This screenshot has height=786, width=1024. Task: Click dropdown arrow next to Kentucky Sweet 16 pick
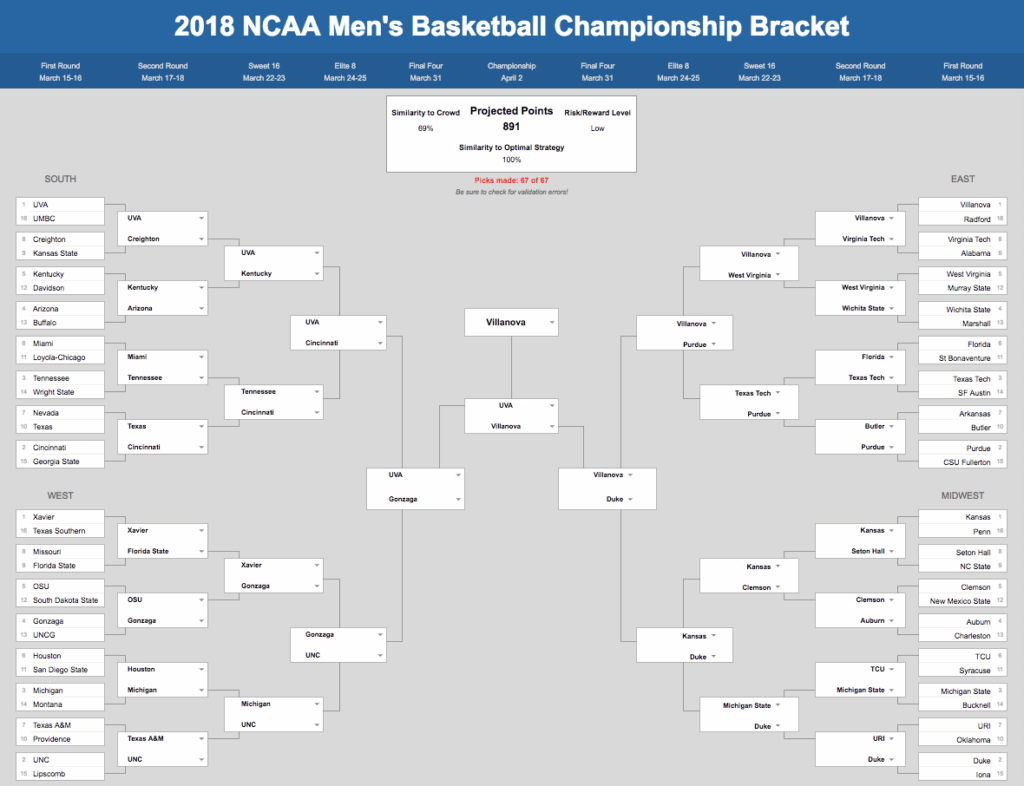pos(317,274)
